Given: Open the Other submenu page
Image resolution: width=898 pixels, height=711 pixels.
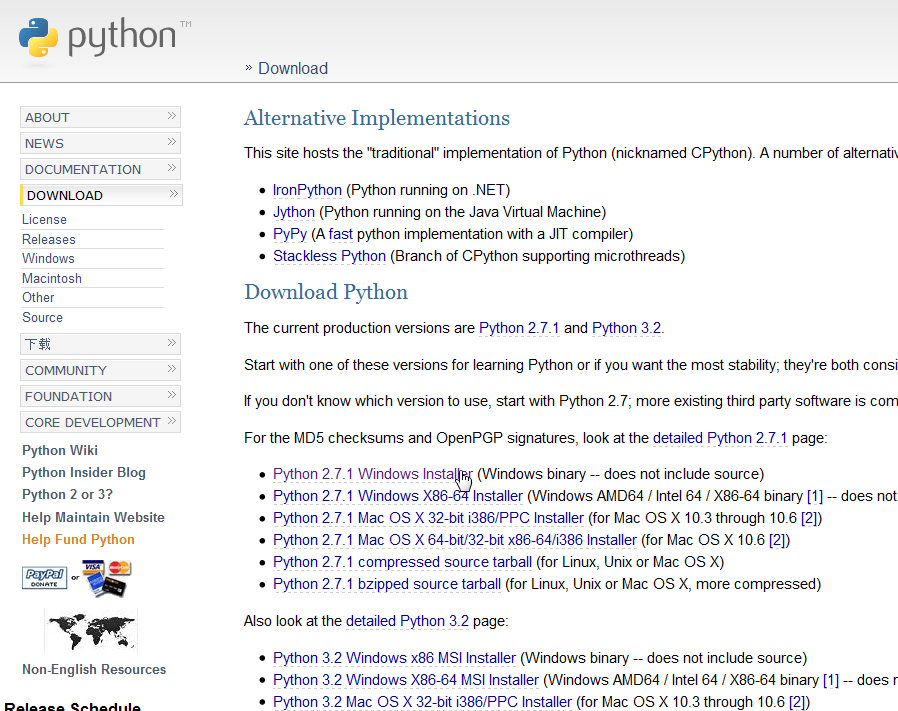Looking at the screenshot, I should point(38,297).
